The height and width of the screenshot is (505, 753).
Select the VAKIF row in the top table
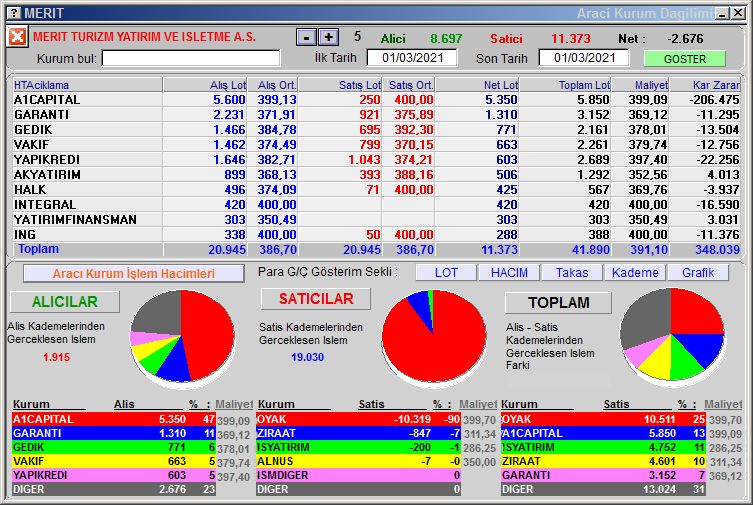(x=376, y=144)
